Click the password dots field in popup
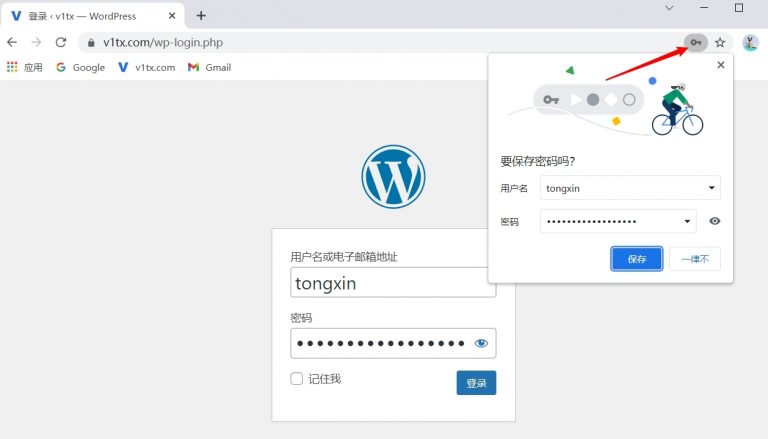This screenshot has height=439, width=768. pos(618,221)
